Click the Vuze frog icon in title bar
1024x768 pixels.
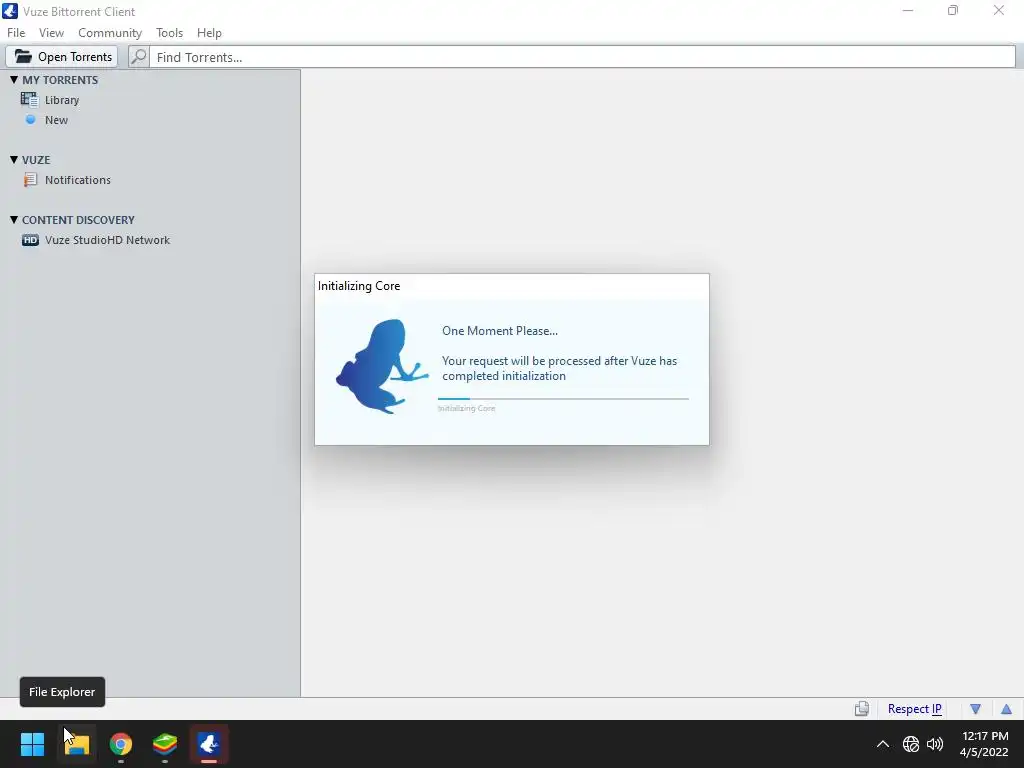click(x=10, y=11)
